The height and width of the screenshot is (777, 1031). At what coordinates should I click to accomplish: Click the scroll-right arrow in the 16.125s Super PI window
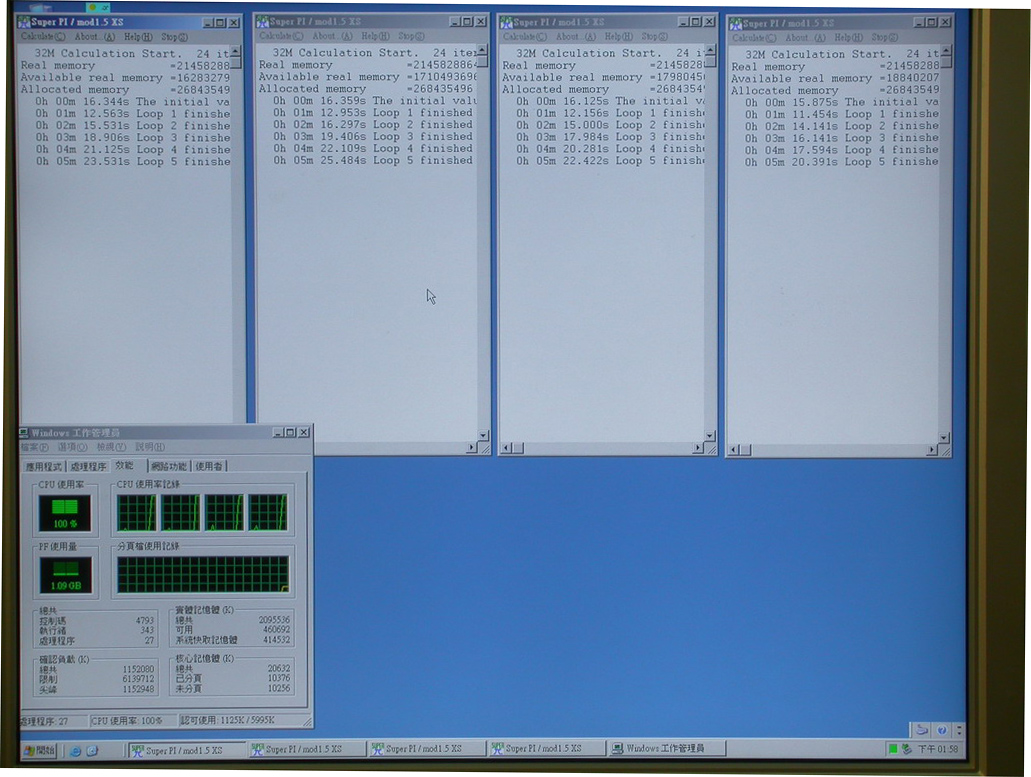coord(698,448)
